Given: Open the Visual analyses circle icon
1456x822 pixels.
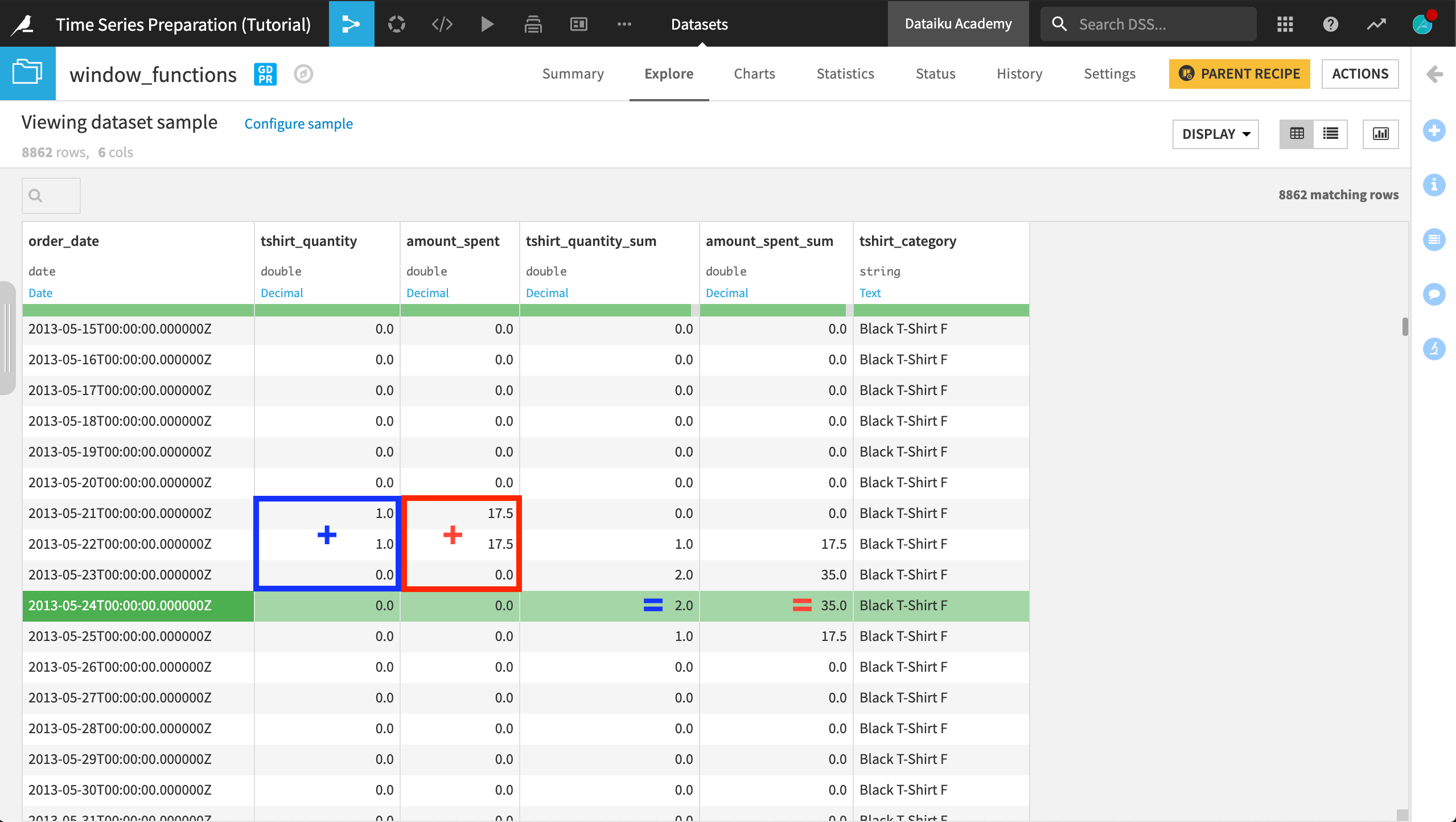Looking at the screenshot, I should pyautogui.click(x=397, y=24).
